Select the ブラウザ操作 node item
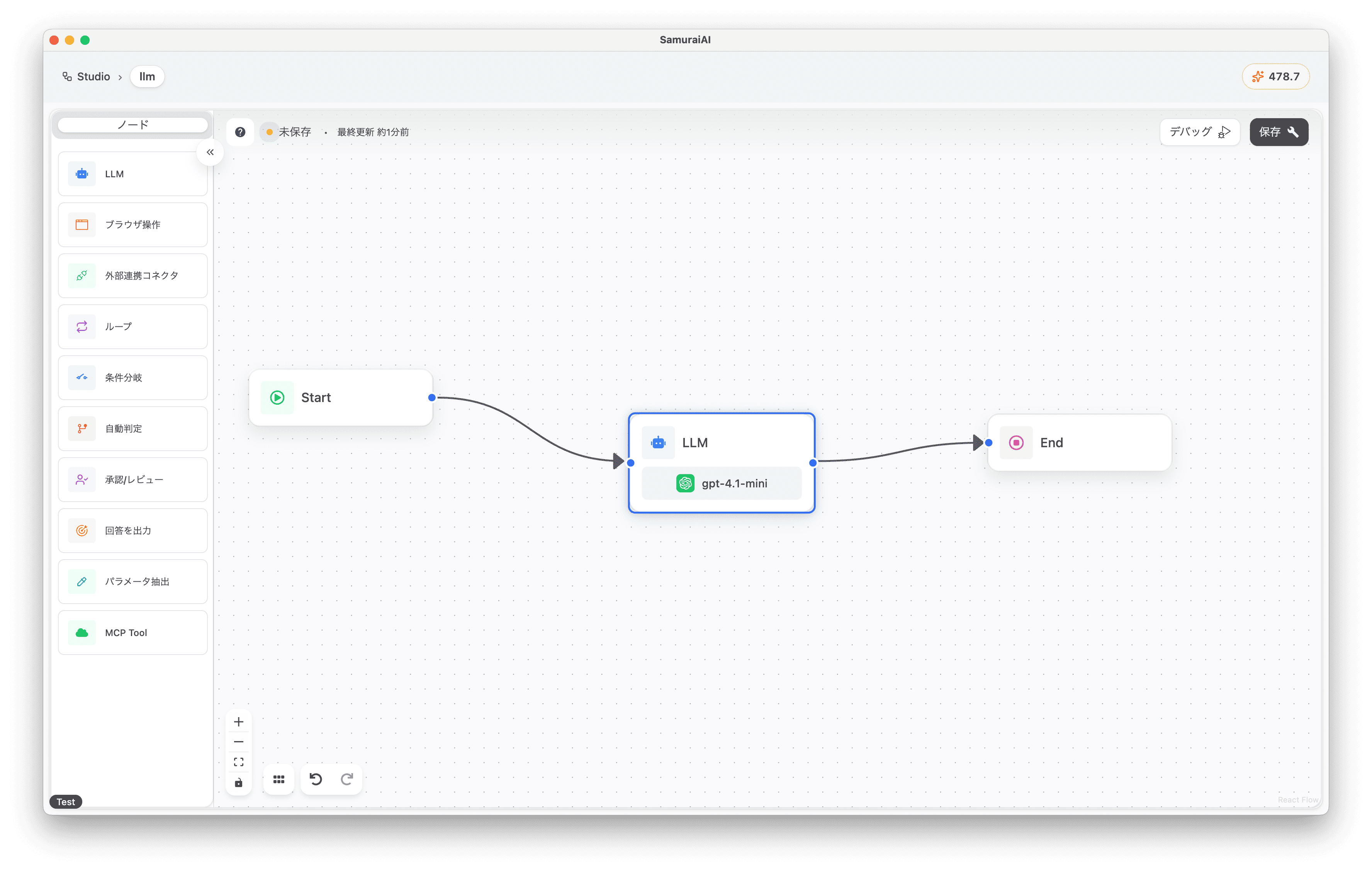Image resolution: width=1372 pixels, height=872 pixels. [133, 224]
